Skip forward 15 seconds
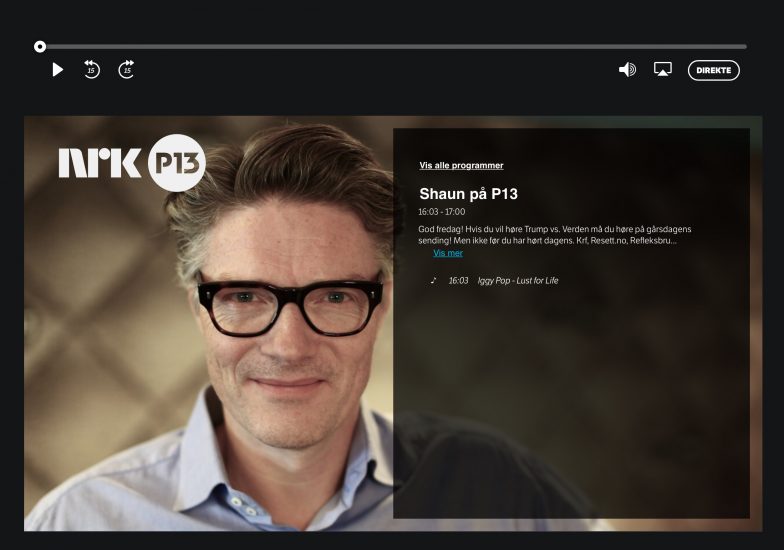This screenshot has height=550, width=784. (126, 70)
